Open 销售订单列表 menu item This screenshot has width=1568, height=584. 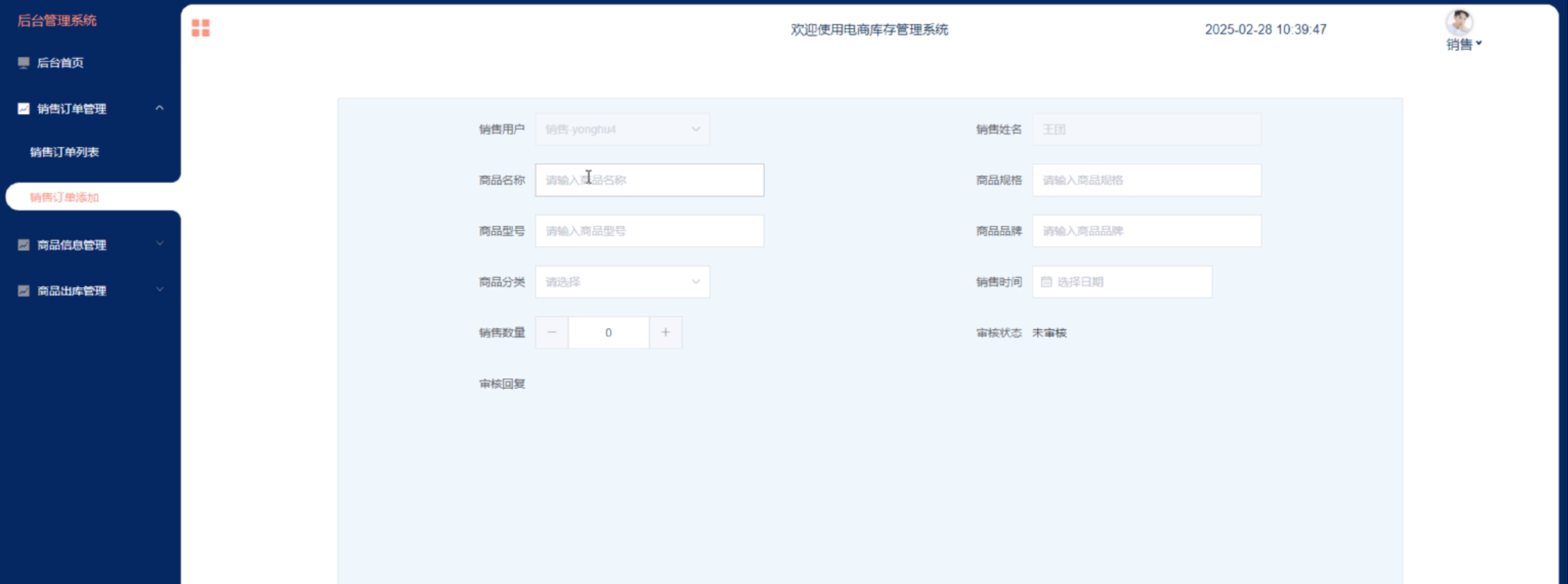tap(65, 152)
